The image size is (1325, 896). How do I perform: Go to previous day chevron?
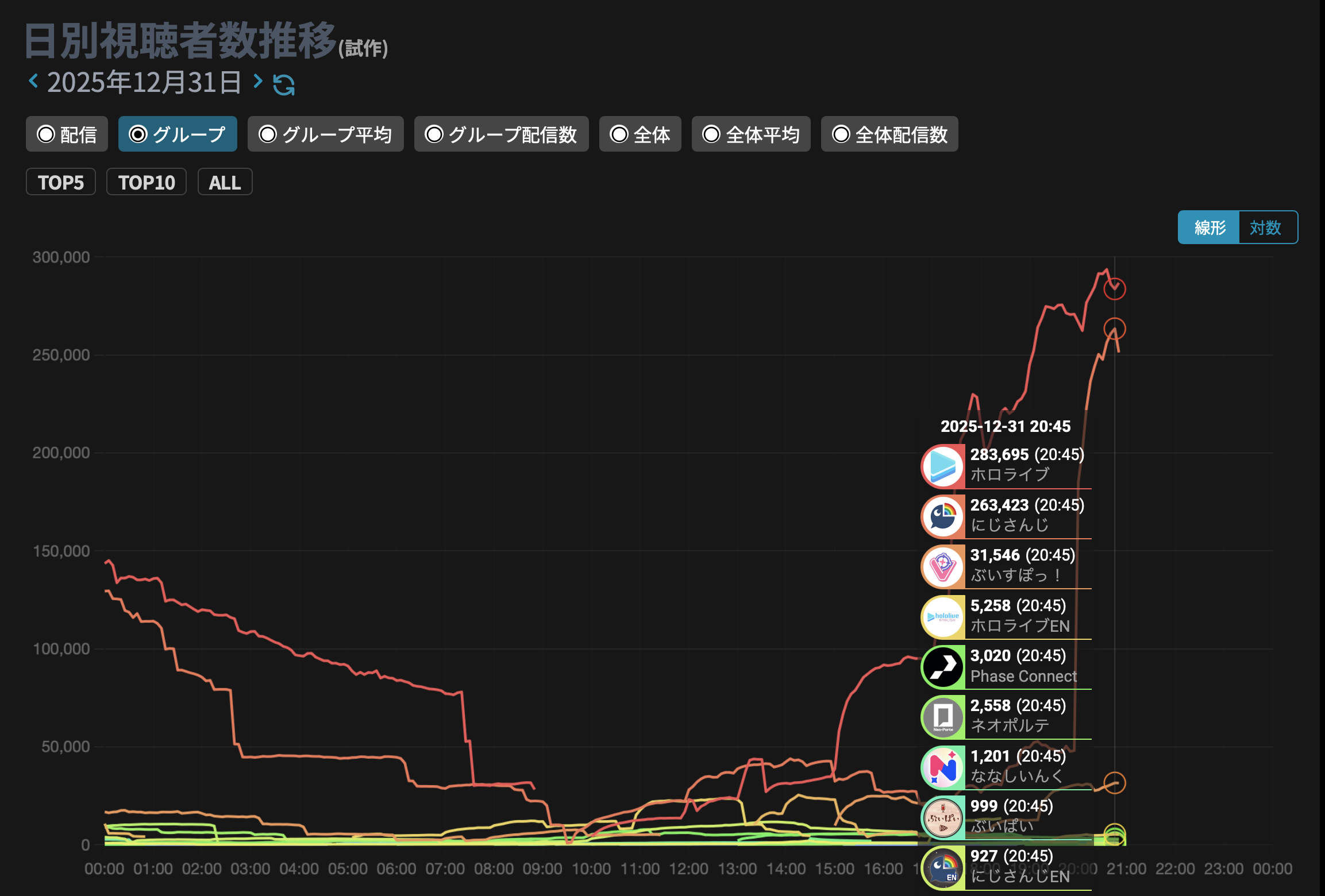click(33, 82)
